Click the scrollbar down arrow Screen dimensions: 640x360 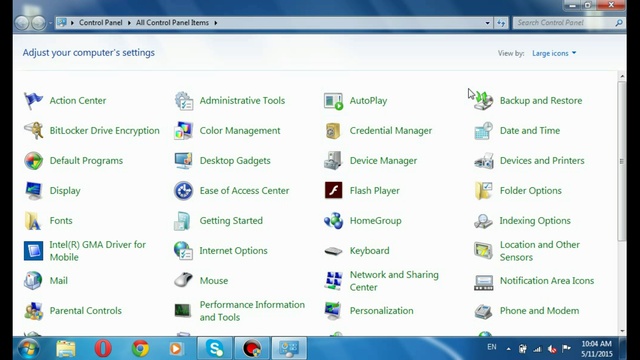click(x=622, y=331)
